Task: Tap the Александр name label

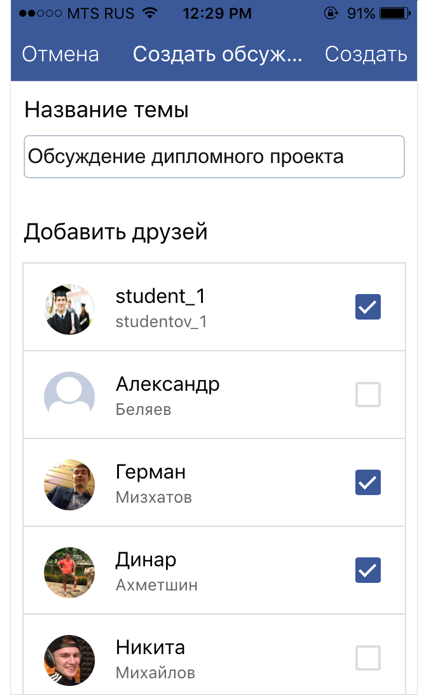Action: coord(167,385)
